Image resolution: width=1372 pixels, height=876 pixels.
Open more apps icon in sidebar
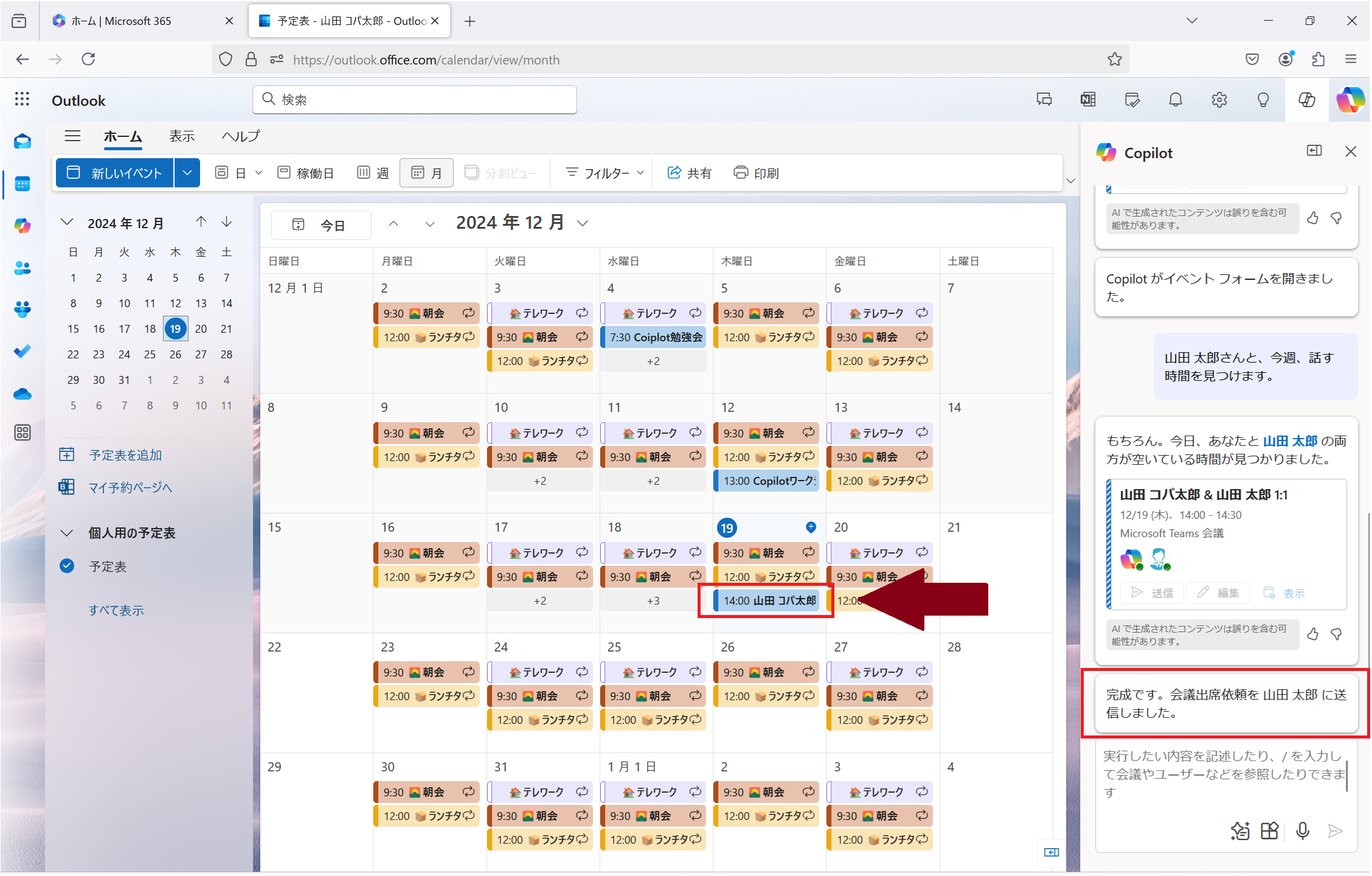tap(23, 433)
